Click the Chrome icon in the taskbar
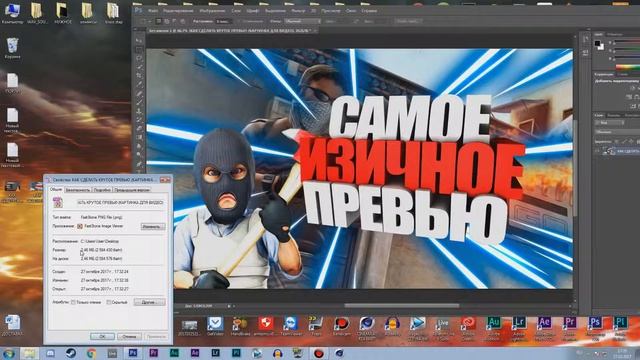640x360 pixels. coord(91,353)
